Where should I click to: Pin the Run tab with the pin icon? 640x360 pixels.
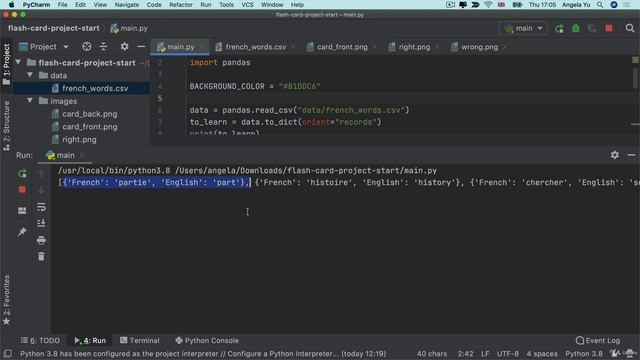[22, 232]
